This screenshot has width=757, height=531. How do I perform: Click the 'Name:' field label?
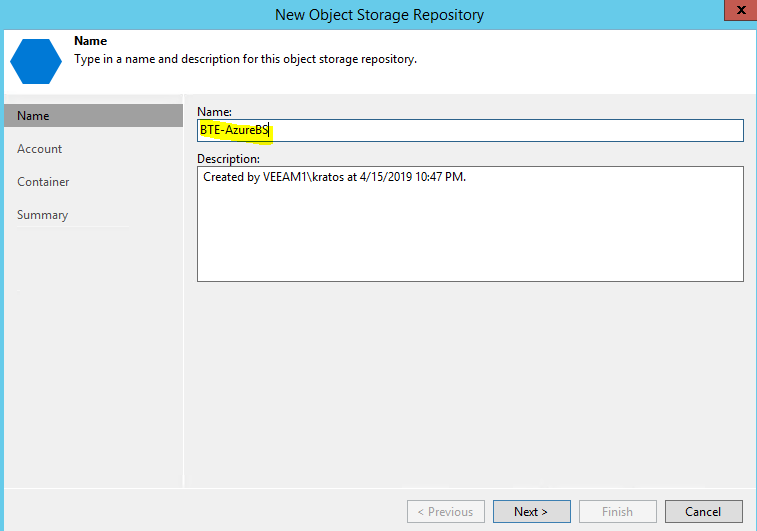214,112
